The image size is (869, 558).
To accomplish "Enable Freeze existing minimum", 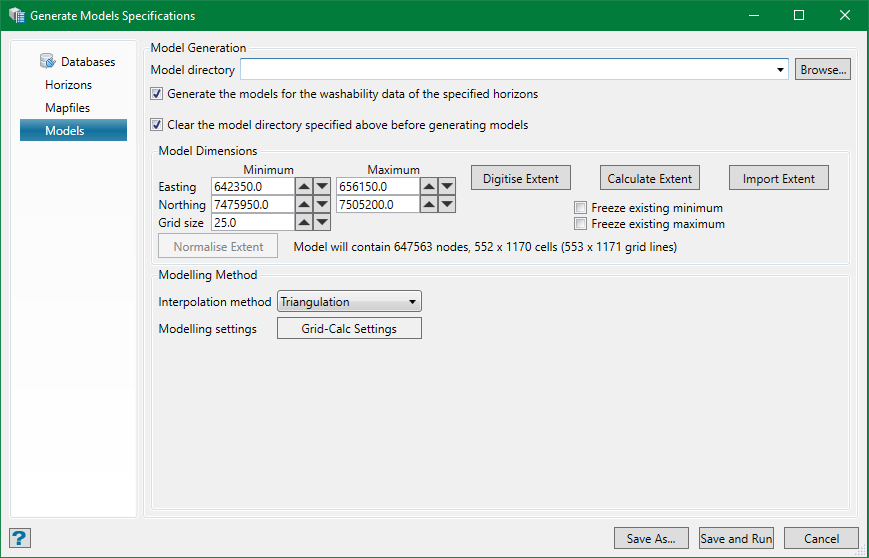I will point(581,208).
